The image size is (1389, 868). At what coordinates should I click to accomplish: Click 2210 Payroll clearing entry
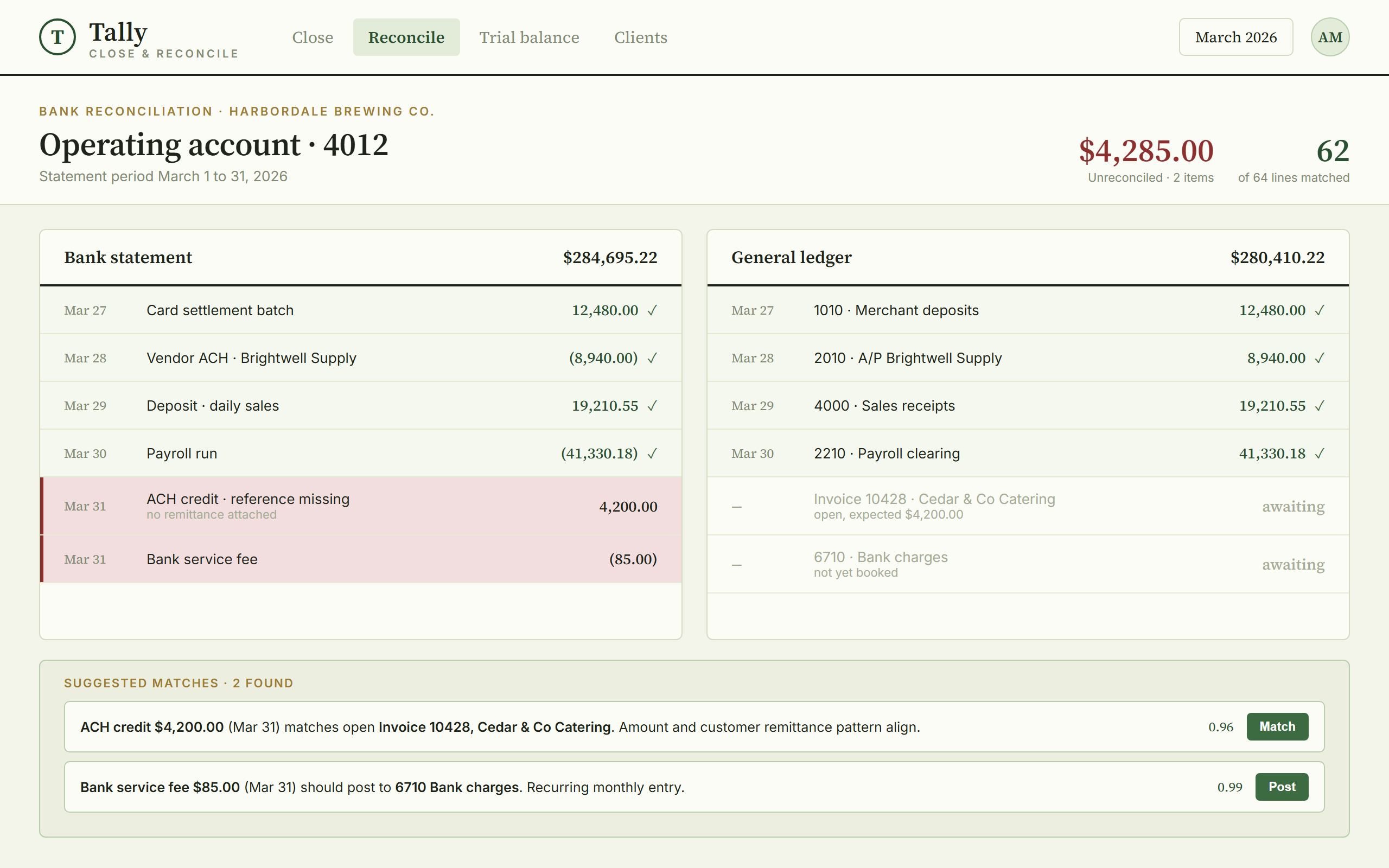pyautogui.click(x=886, y=454)
